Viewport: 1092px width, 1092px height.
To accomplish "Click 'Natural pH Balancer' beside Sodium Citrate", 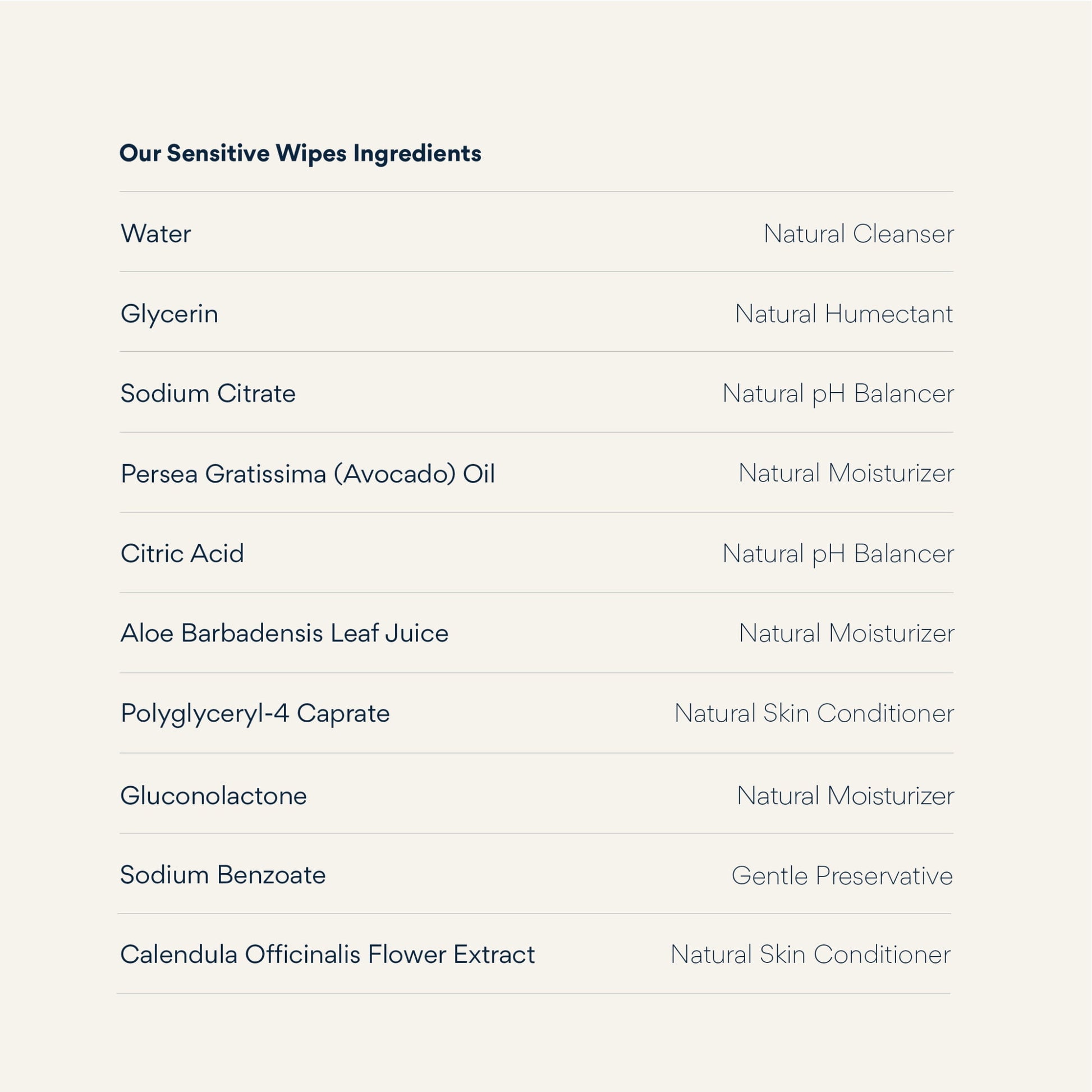I will 838,393.
